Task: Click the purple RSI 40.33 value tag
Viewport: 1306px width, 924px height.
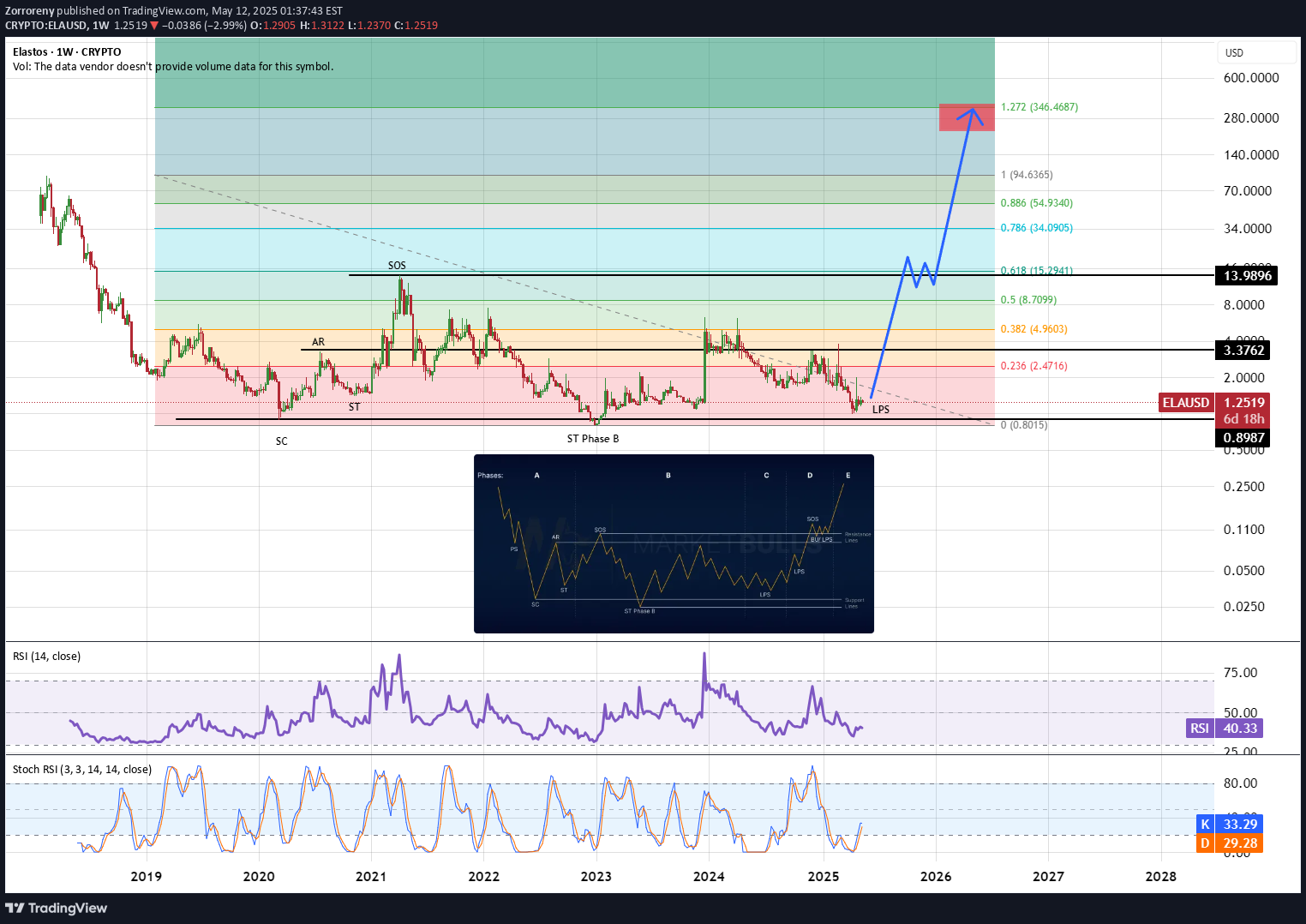Action: pyautogui.click(x=1225, y=728)
